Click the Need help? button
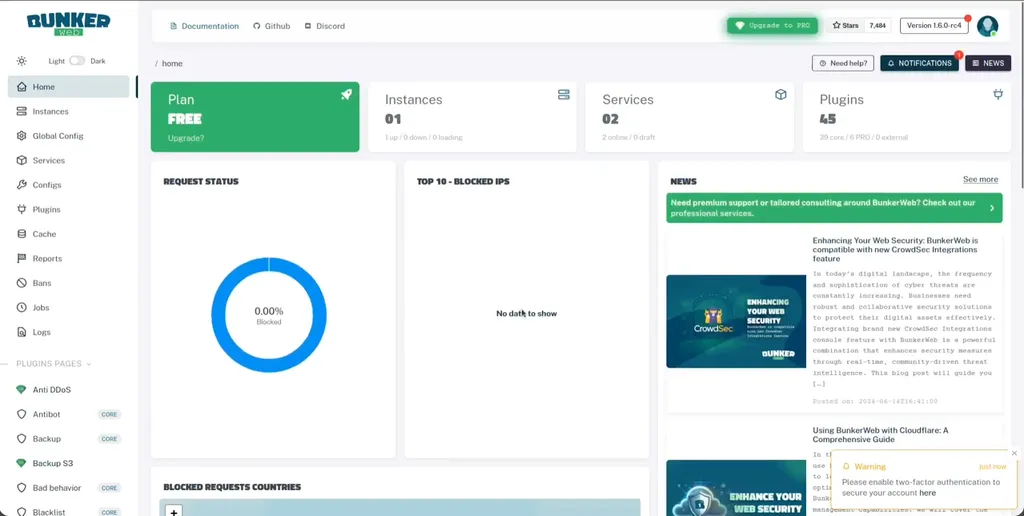 pyautogui.click(x=843, y=63)
